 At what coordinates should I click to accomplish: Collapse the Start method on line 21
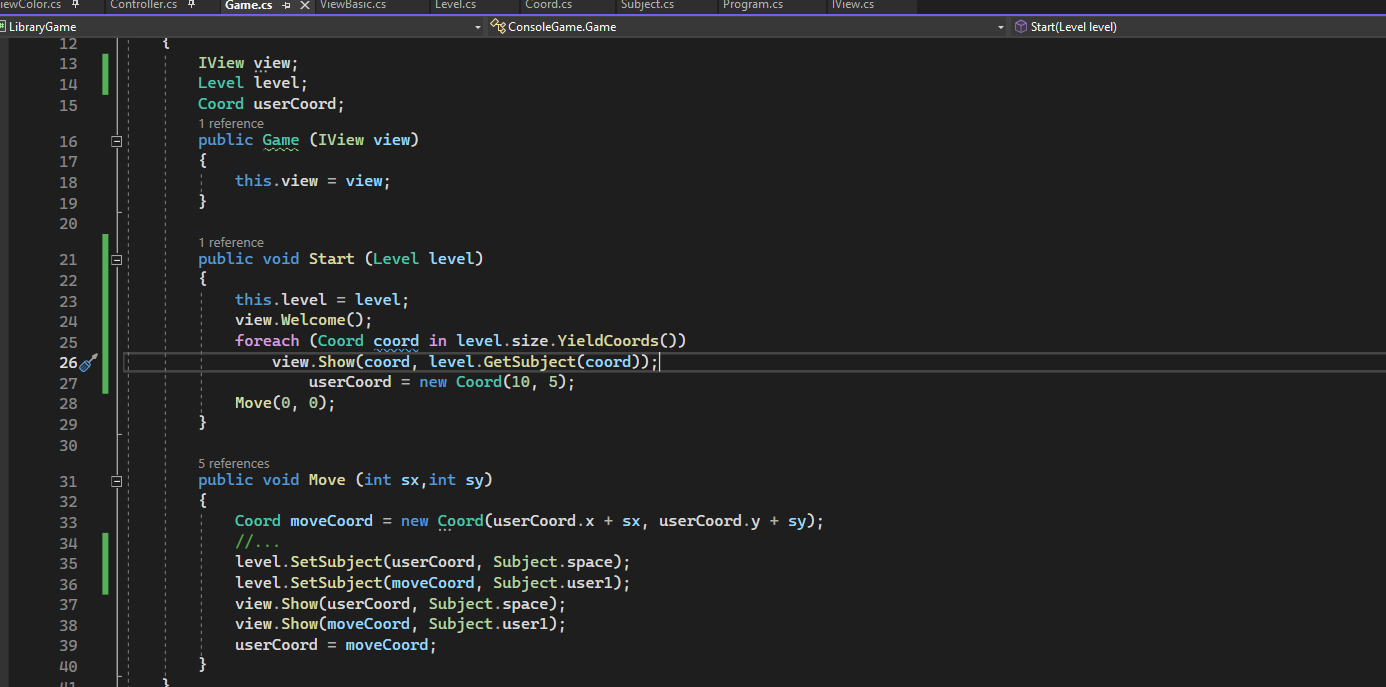[116, 260]
